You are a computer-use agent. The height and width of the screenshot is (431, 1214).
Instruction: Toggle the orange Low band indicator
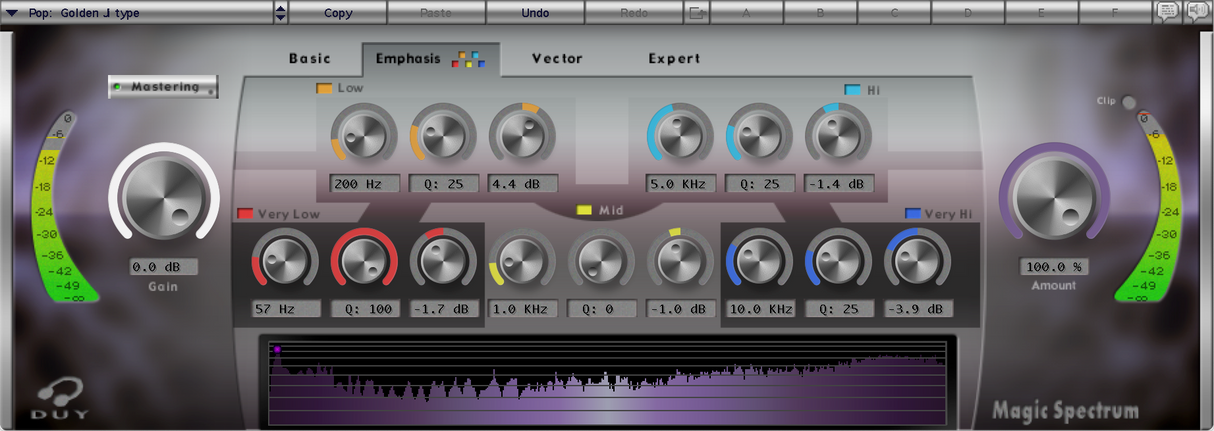pos(325,88)
